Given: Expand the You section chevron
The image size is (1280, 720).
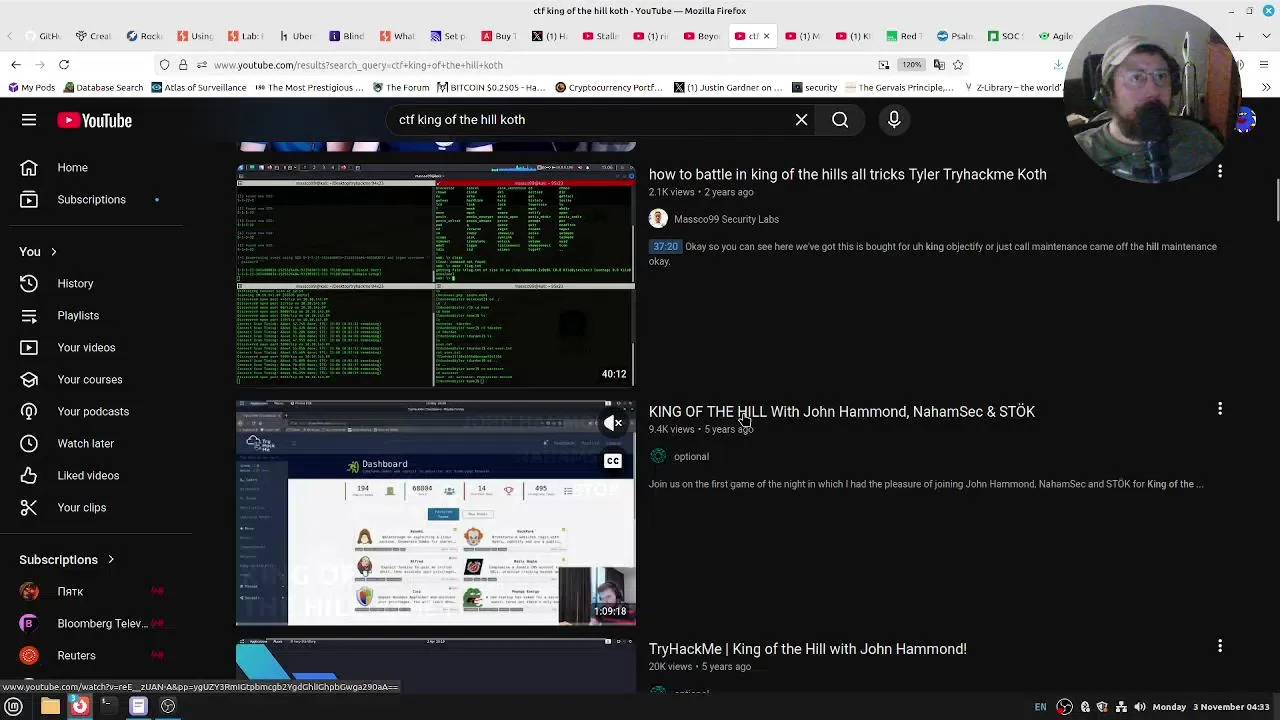Looking at the screenshot, I should click(x=53, y=252).
